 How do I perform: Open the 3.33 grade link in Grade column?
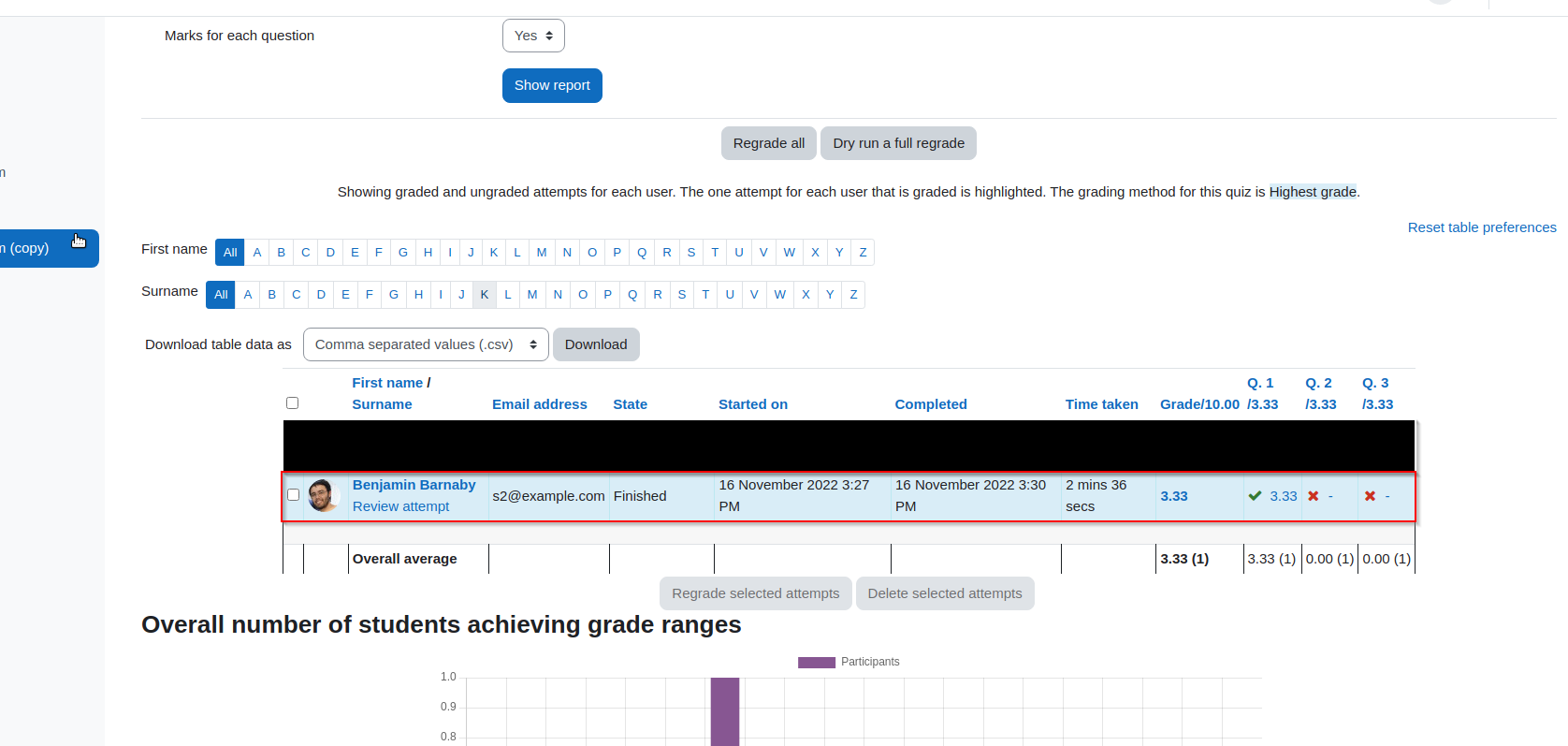pos(1174,496)
